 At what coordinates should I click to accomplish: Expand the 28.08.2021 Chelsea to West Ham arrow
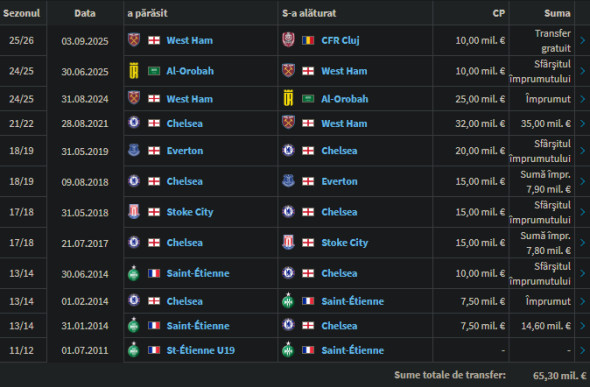click(x=582, y=123)
